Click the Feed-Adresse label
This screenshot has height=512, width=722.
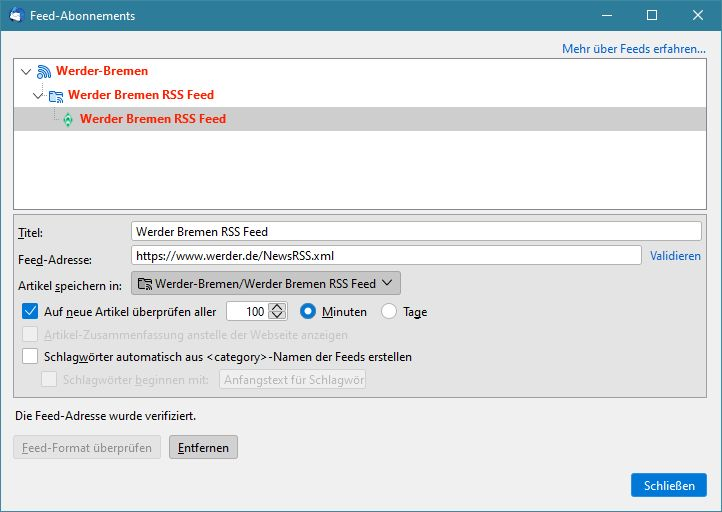point(55,260)
